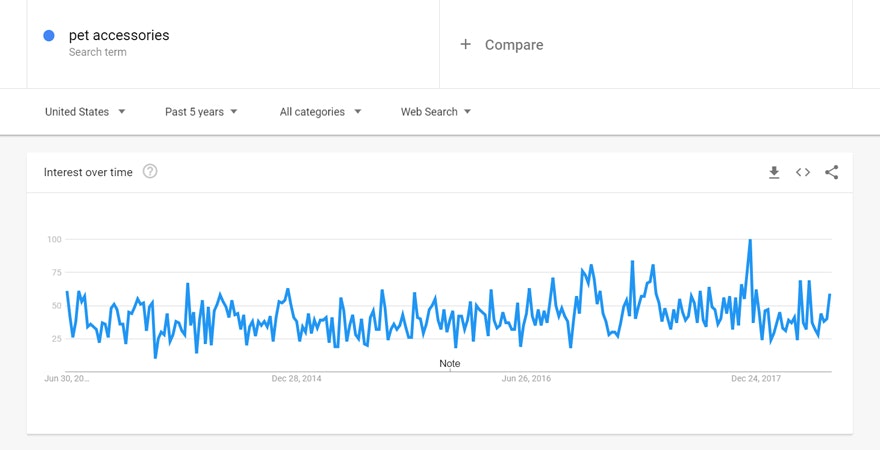
Task: Open the United States region dropdown
Action: tap(85, 112)
